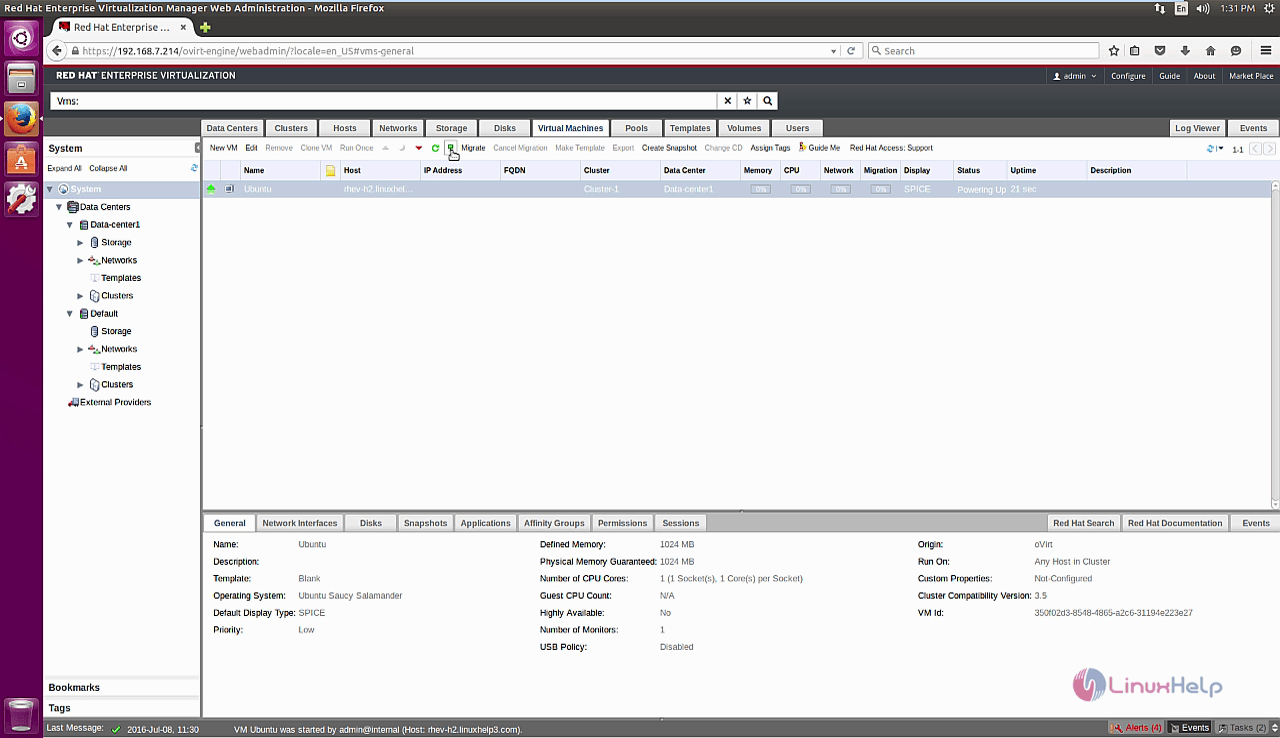Open a new Firefox tab with plus icon
Screen dimensions: 1280x738
click(205, 27)
